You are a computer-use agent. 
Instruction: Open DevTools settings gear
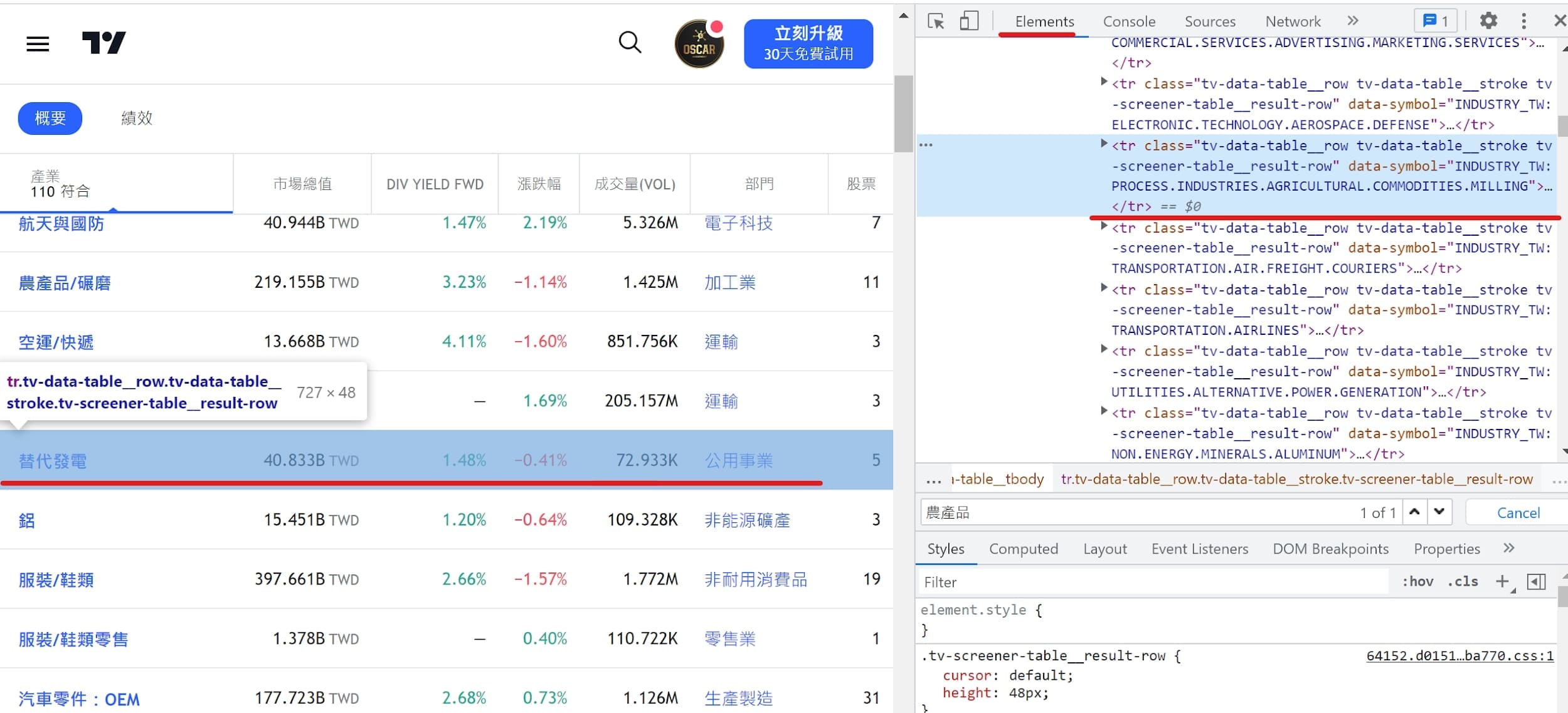(1488, 21)
